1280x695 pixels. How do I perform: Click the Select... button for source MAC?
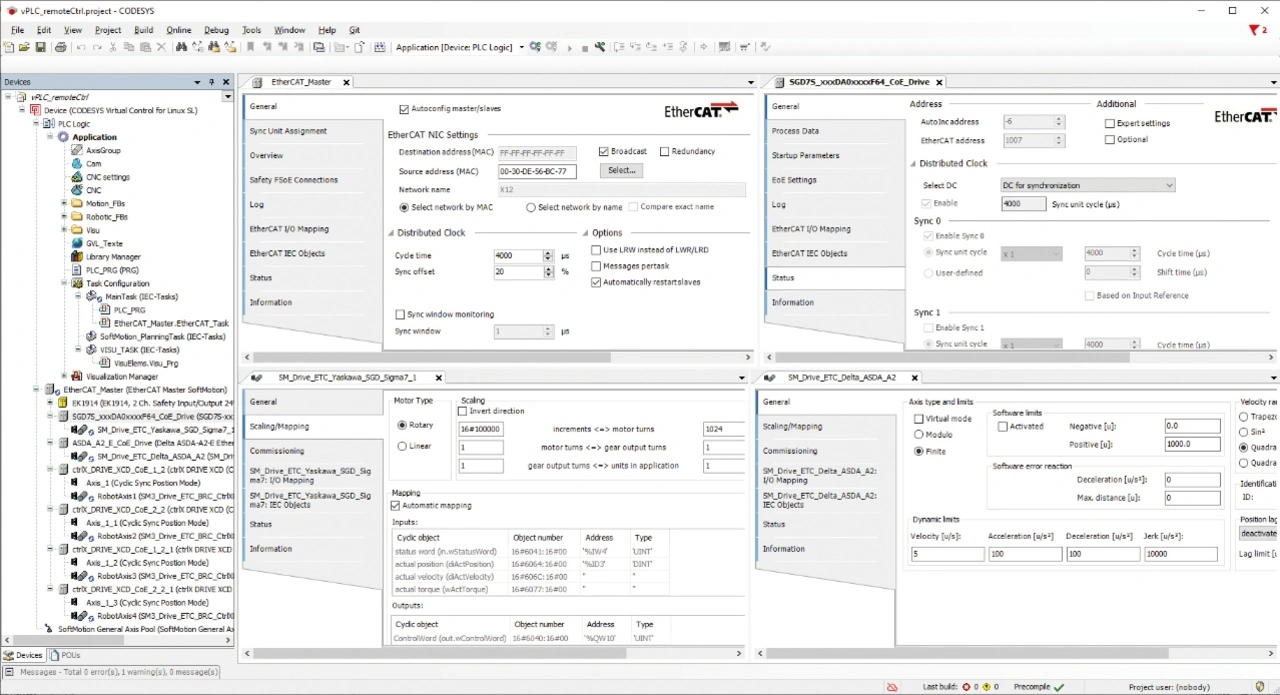tap(621, 171)
